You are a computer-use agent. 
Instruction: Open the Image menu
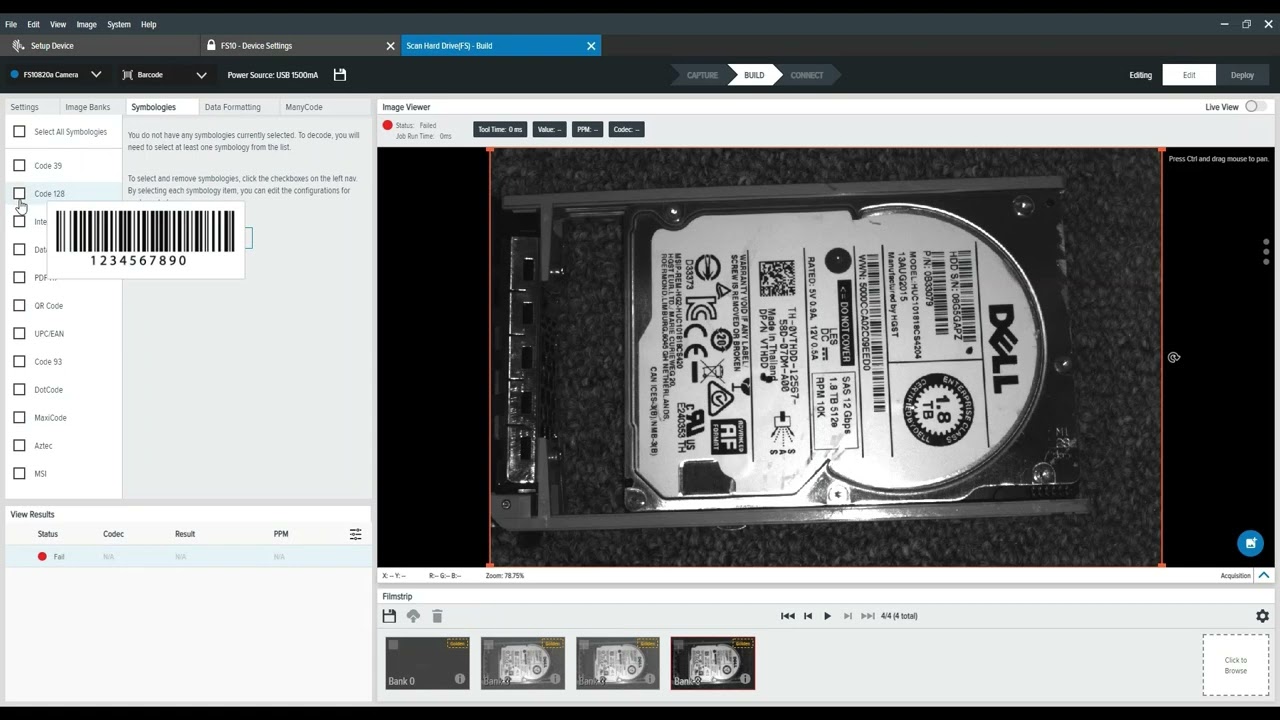click(x=87, y=24)
